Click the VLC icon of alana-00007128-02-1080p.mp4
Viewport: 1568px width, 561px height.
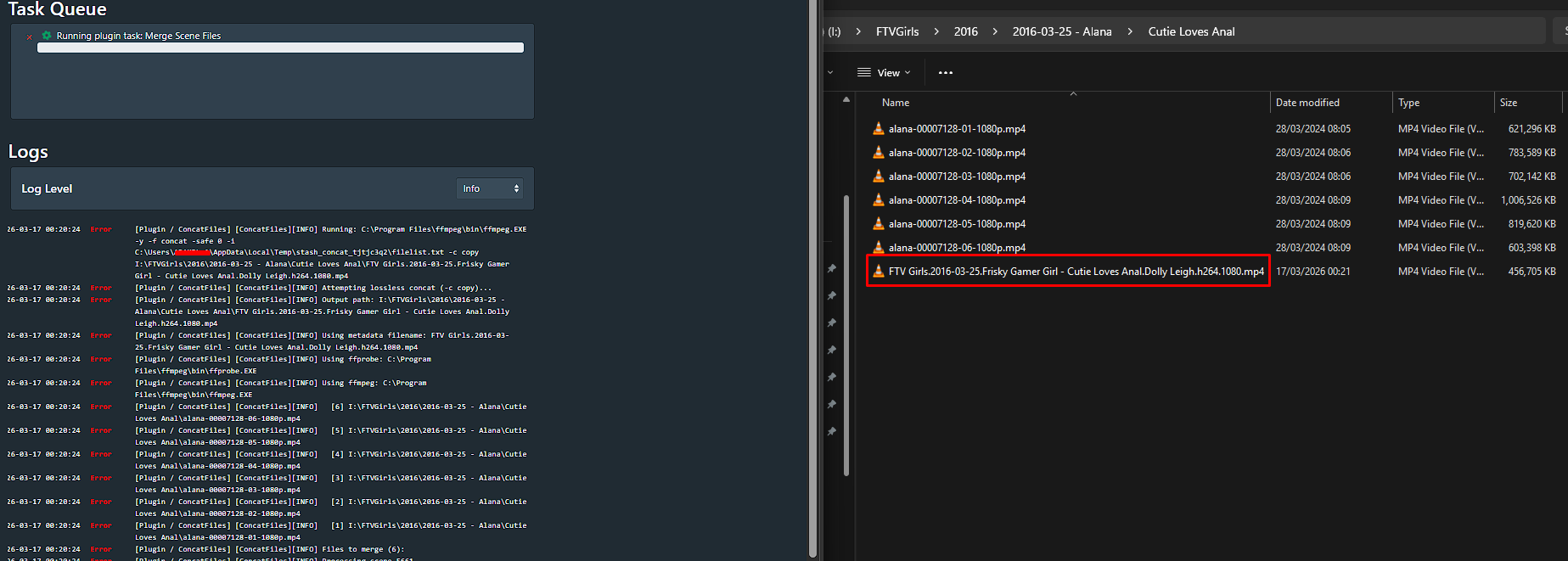(x=879, y=153)
